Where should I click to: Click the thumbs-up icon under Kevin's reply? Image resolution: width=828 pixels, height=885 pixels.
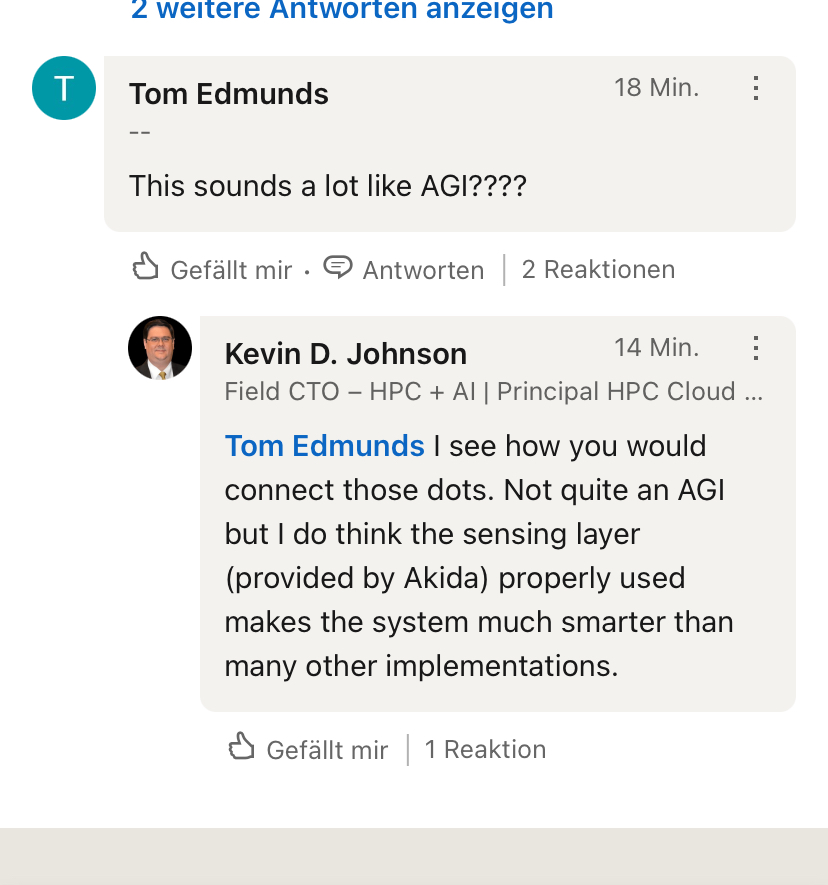pos(242,747)
